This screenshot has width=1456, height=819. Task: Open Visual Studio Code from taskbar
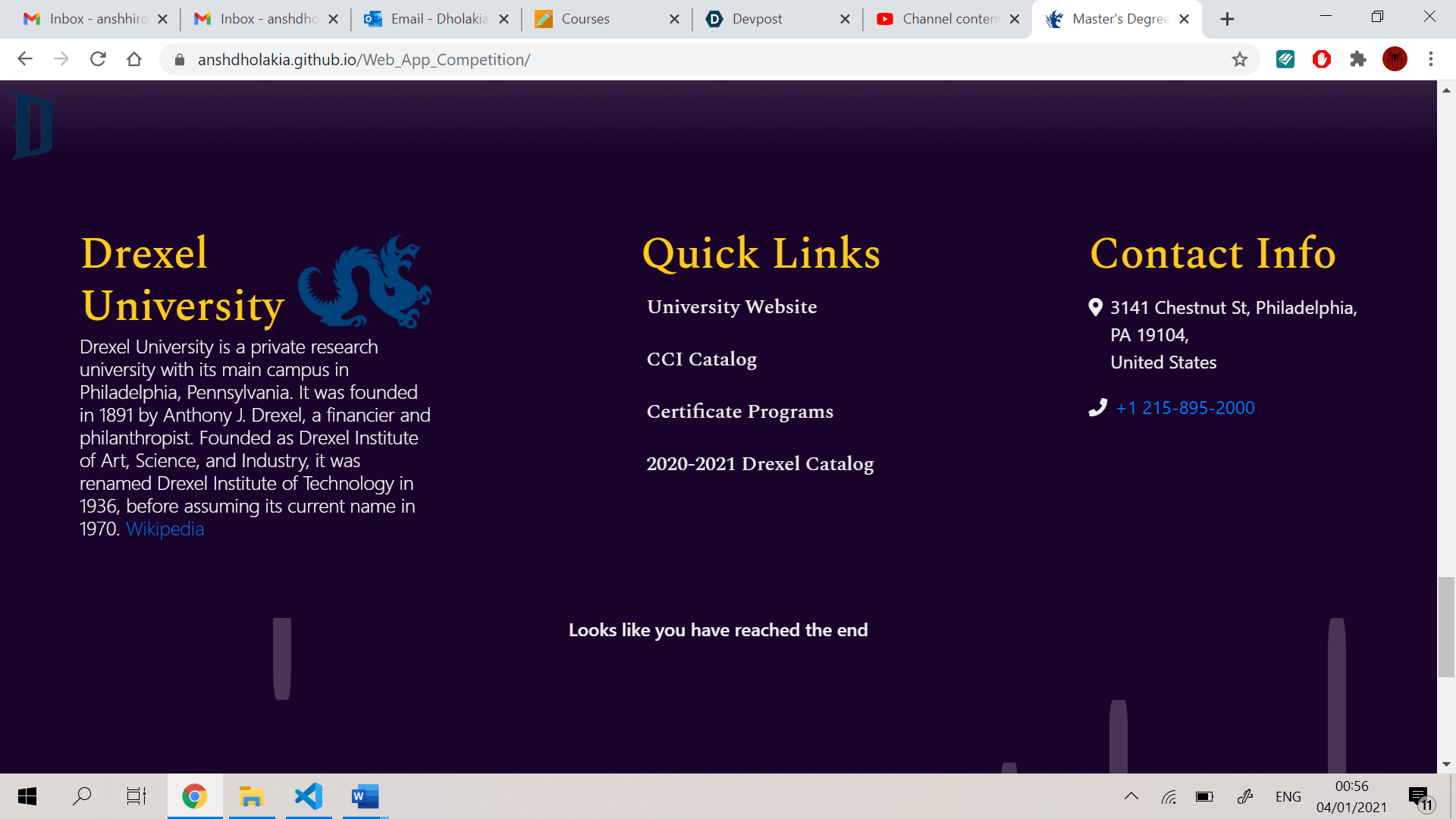coord(309,796)
